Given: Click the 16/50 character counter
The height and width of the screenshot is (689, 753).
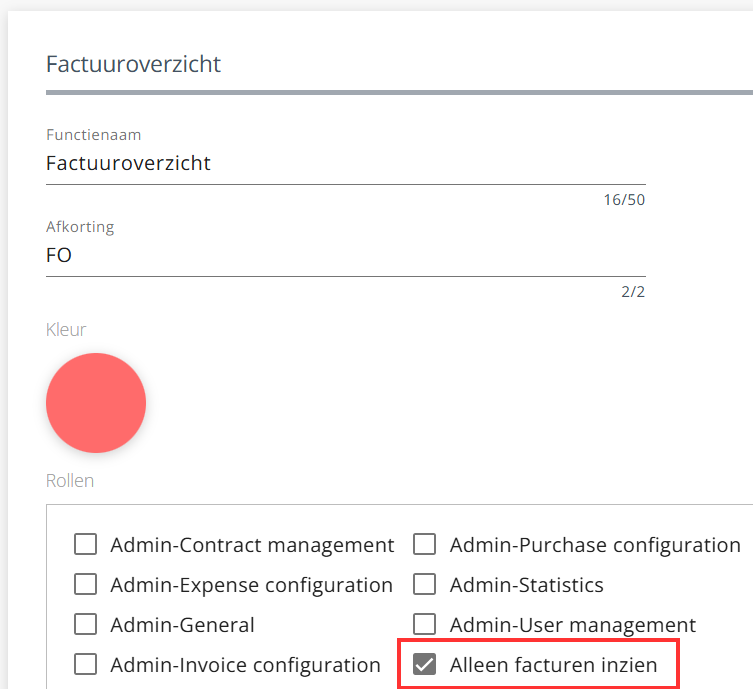Looking at the screenshot, I should [624, 200].
